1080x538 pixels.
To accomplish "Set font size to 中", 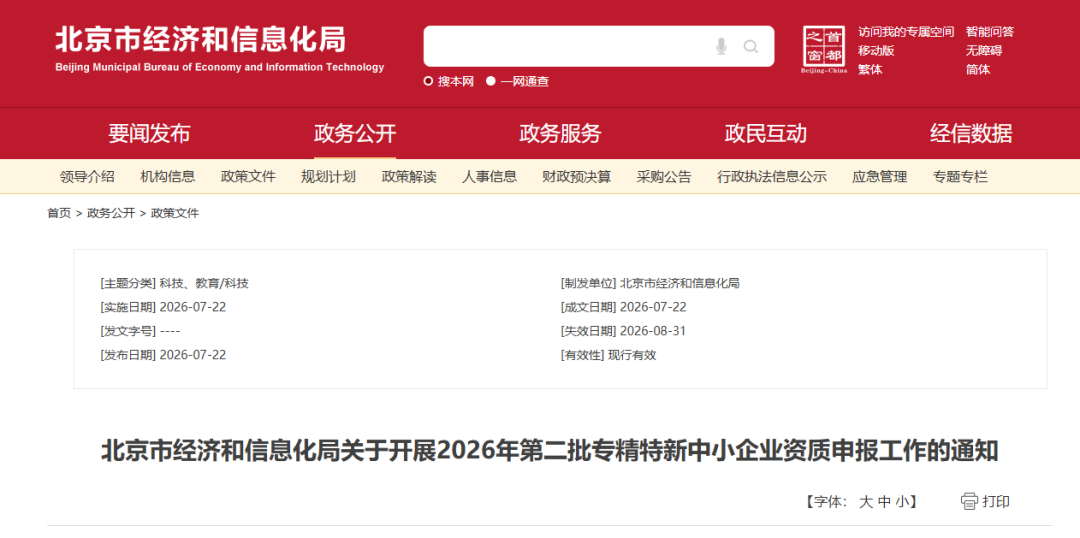I will (884, 502).
